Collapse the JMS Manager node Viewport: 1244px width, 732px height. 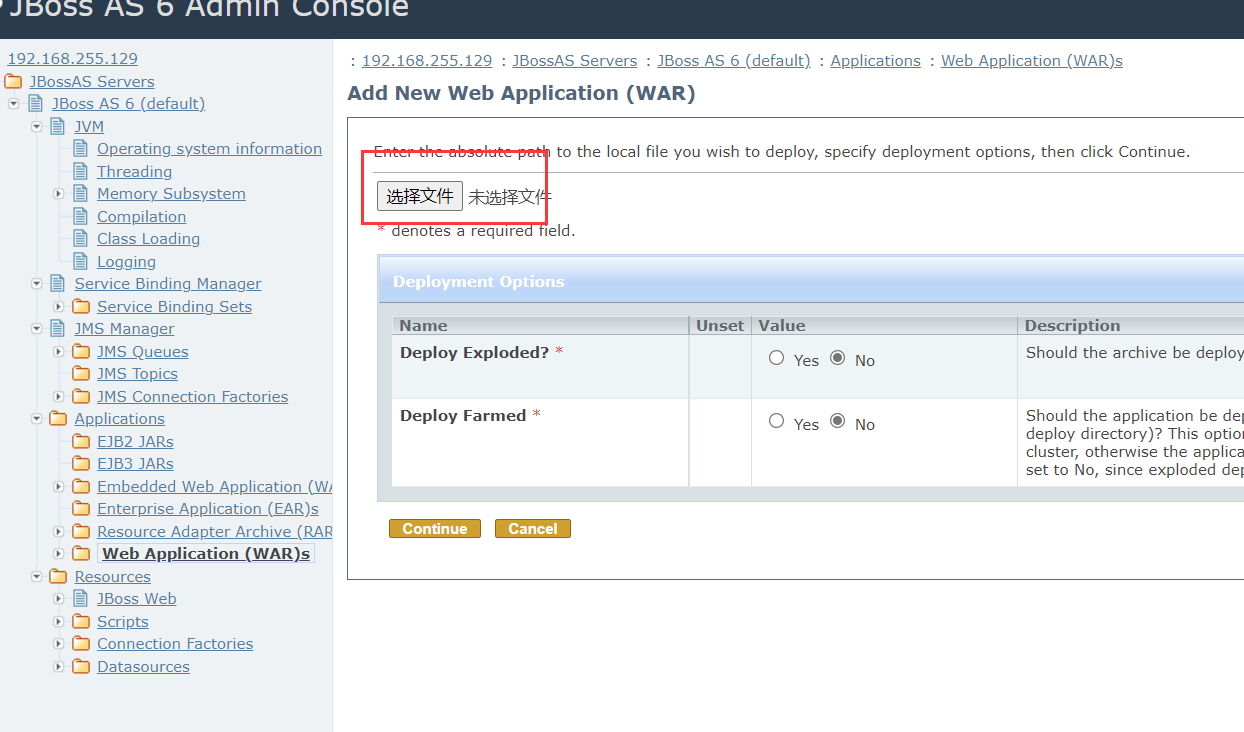coord(36,329)
